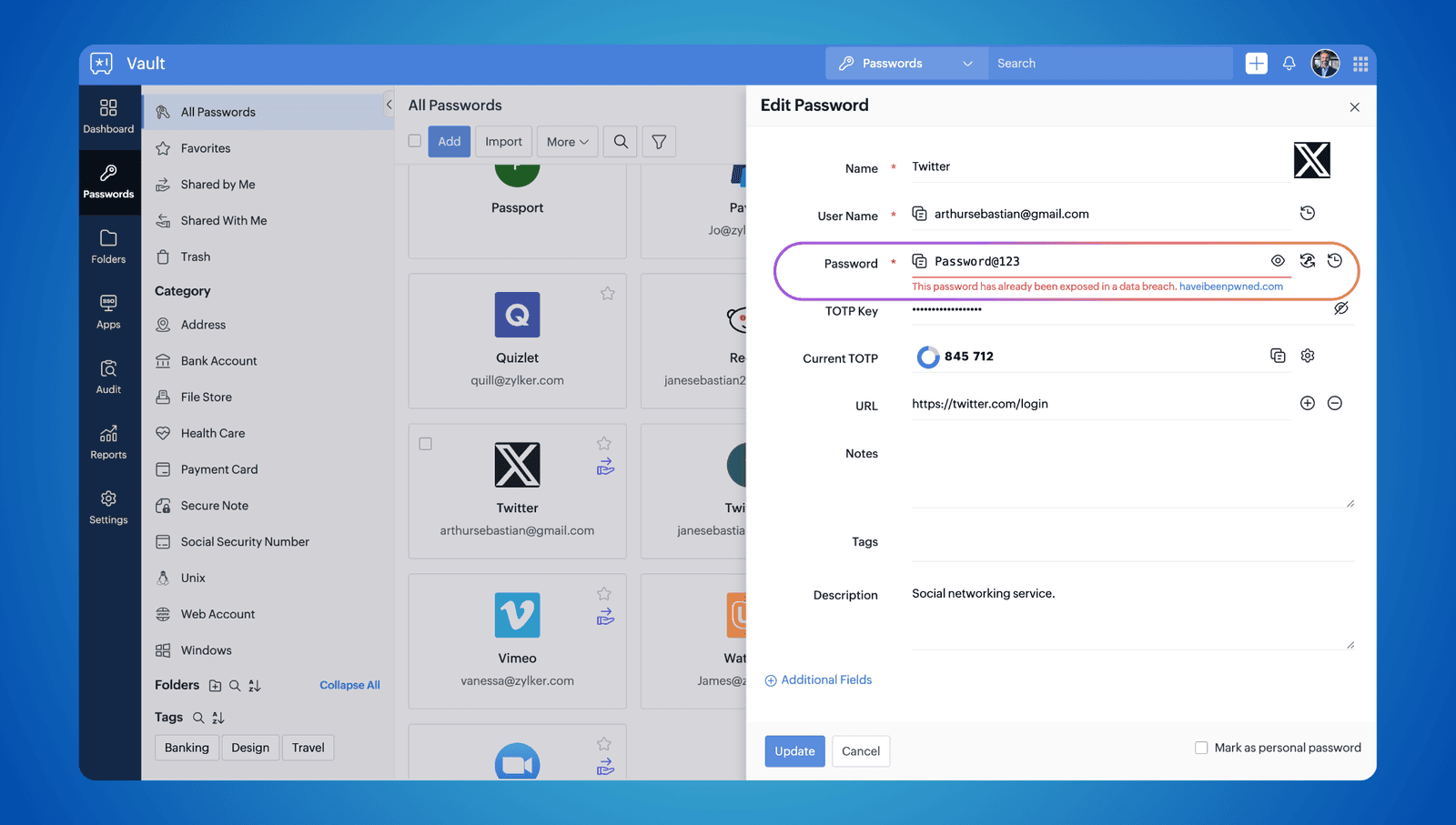Expand the More dropdown menu
1456x825 pixels.
pyautogui.click(x=567, y=142)
